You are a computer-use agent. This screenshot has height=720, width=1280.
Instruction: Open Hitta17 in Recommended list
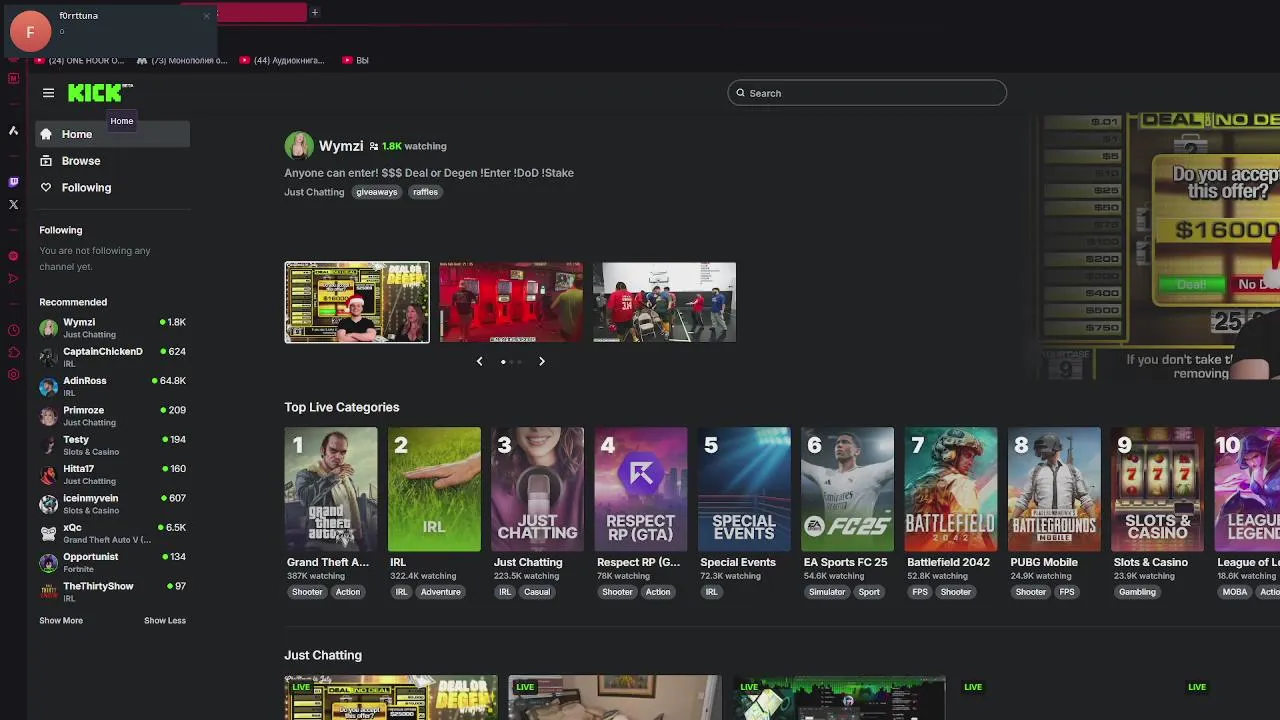click(112, 474)
